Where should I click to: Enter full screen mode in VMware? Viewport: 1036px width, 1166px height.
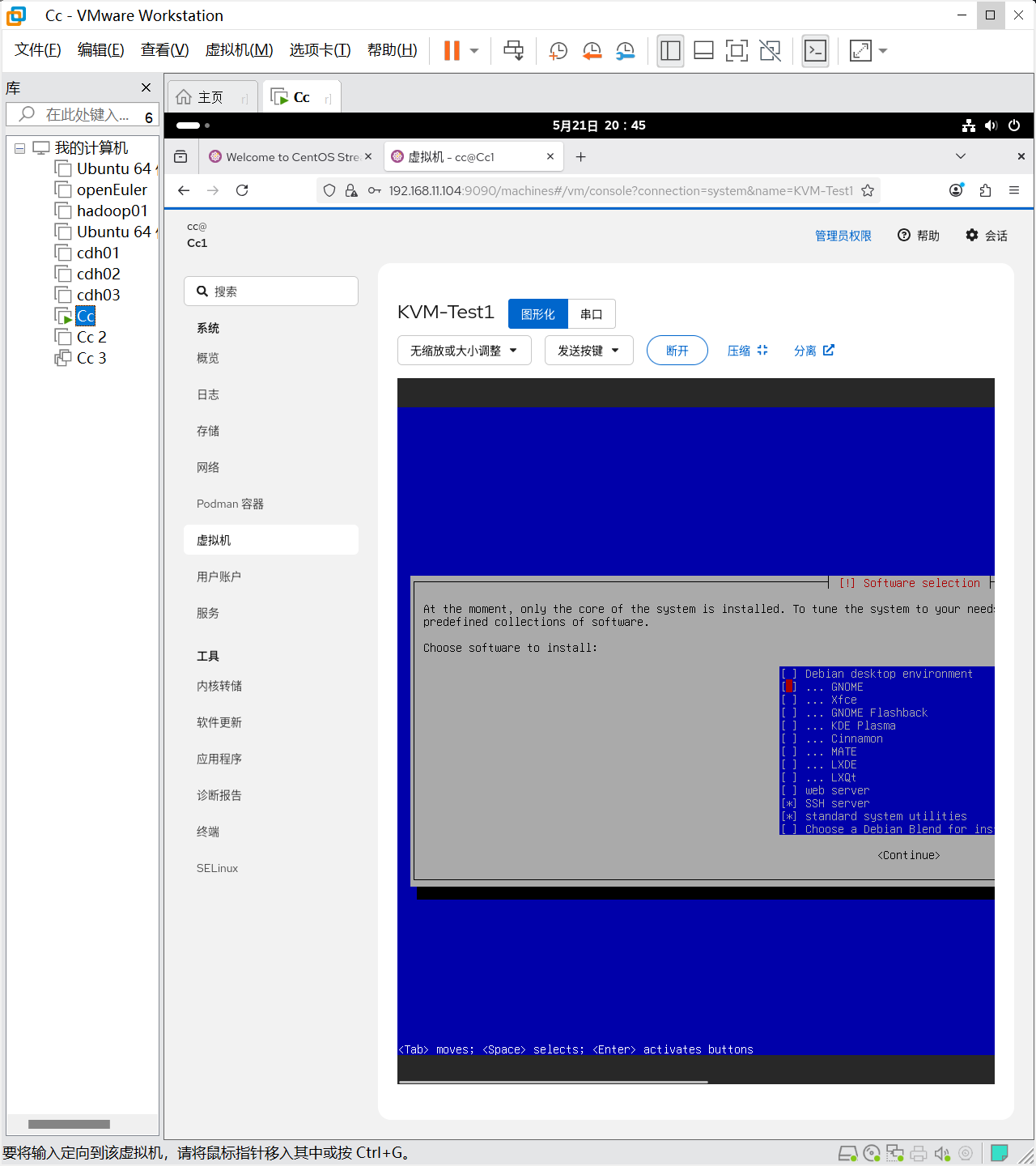pos(737,51)
